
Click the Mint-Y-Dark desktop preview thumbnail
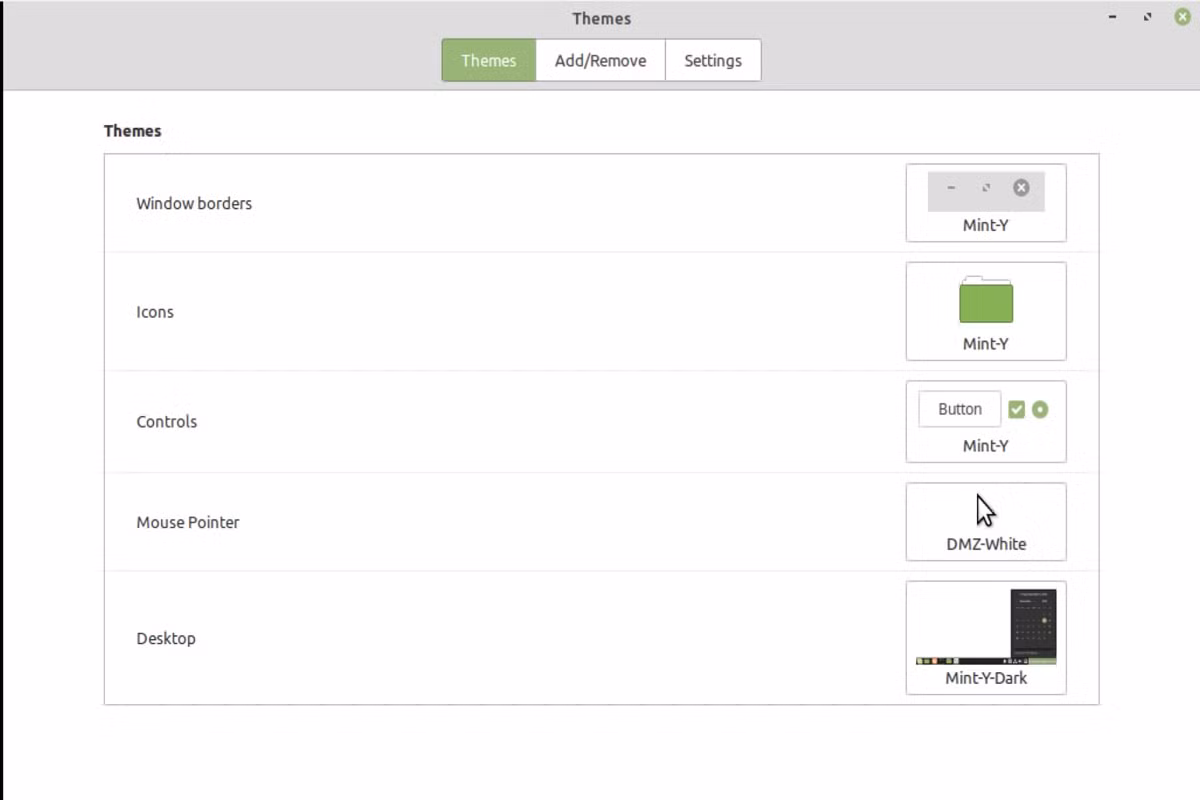[986, 627]
